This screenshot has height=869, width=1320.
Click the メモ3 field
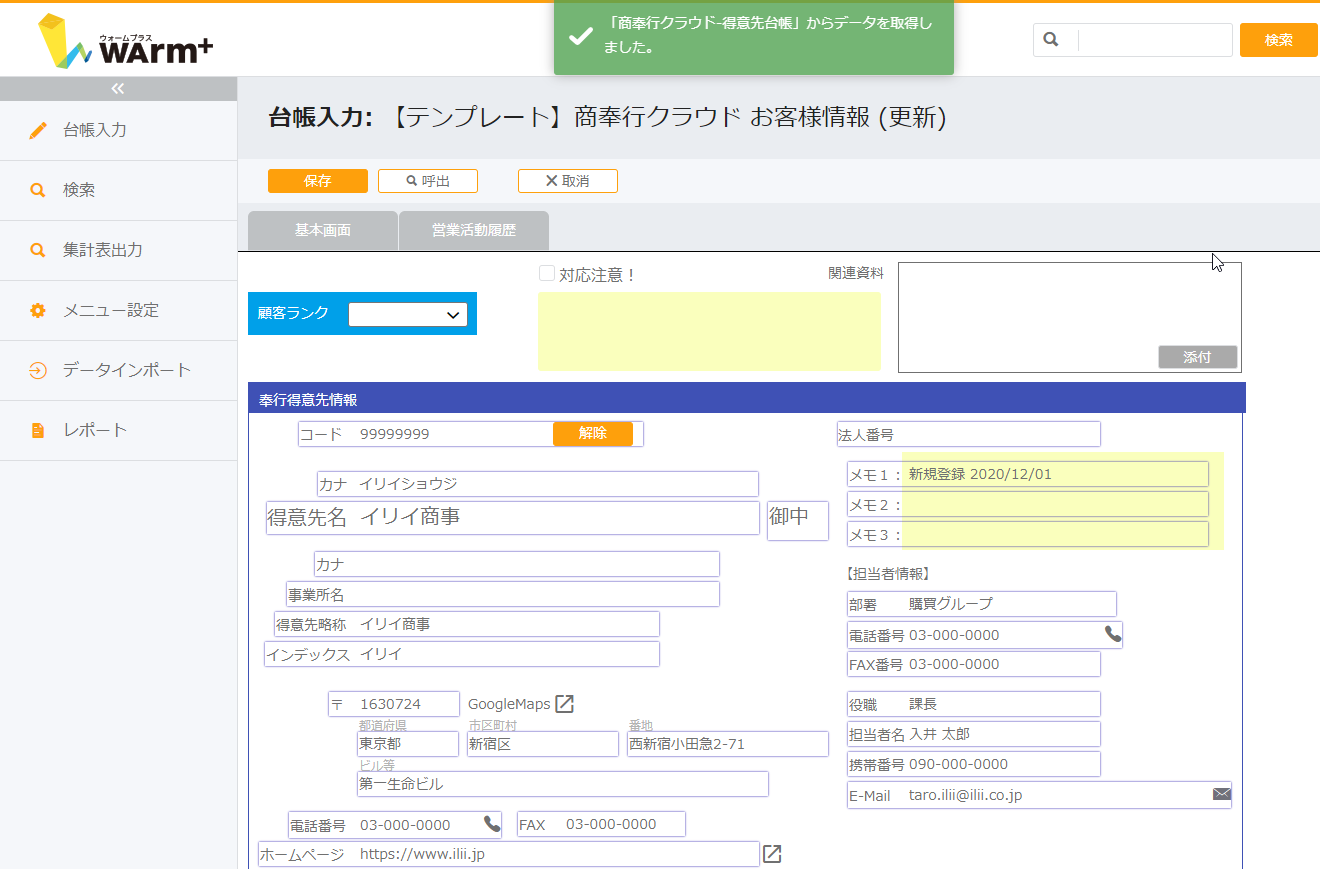[1028, 534]
